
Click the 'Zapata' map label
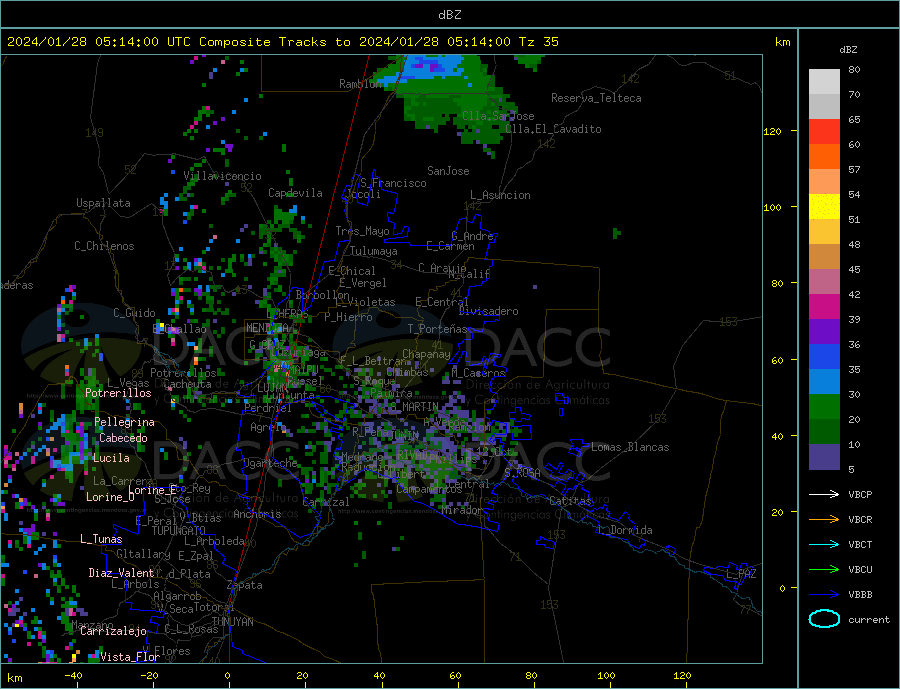[x=245, y=585]
